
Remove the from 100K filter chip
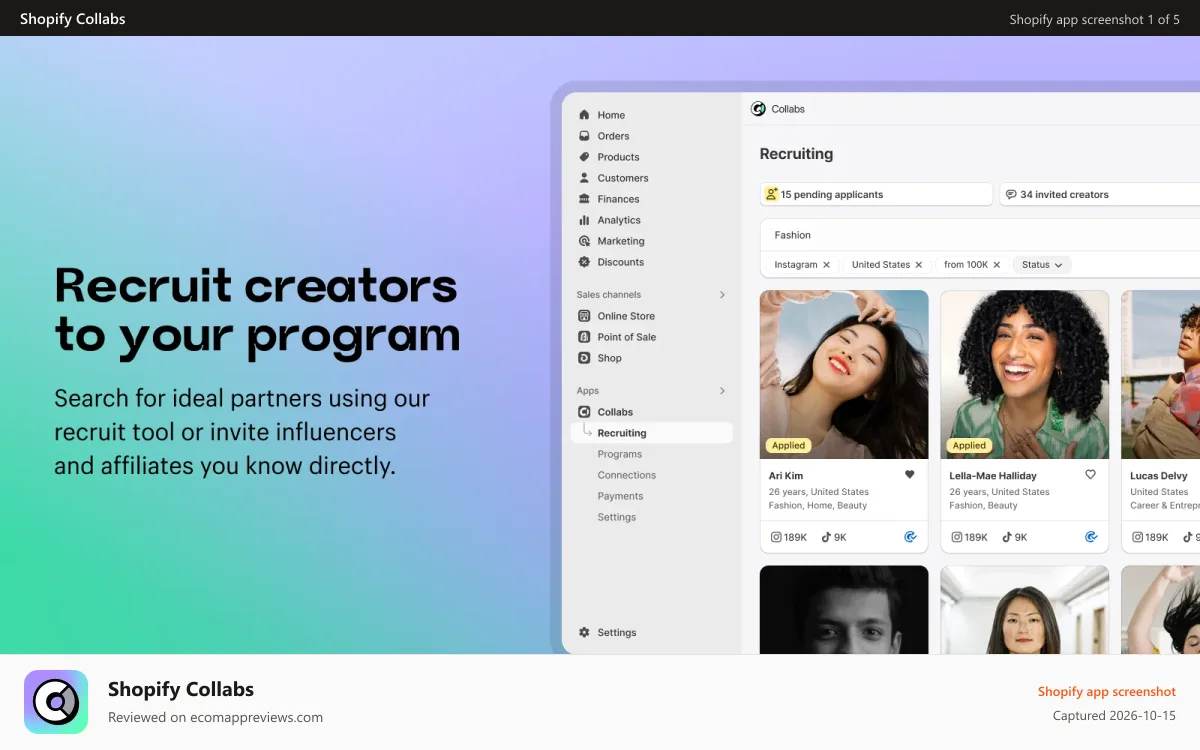[x=997, y=265]
